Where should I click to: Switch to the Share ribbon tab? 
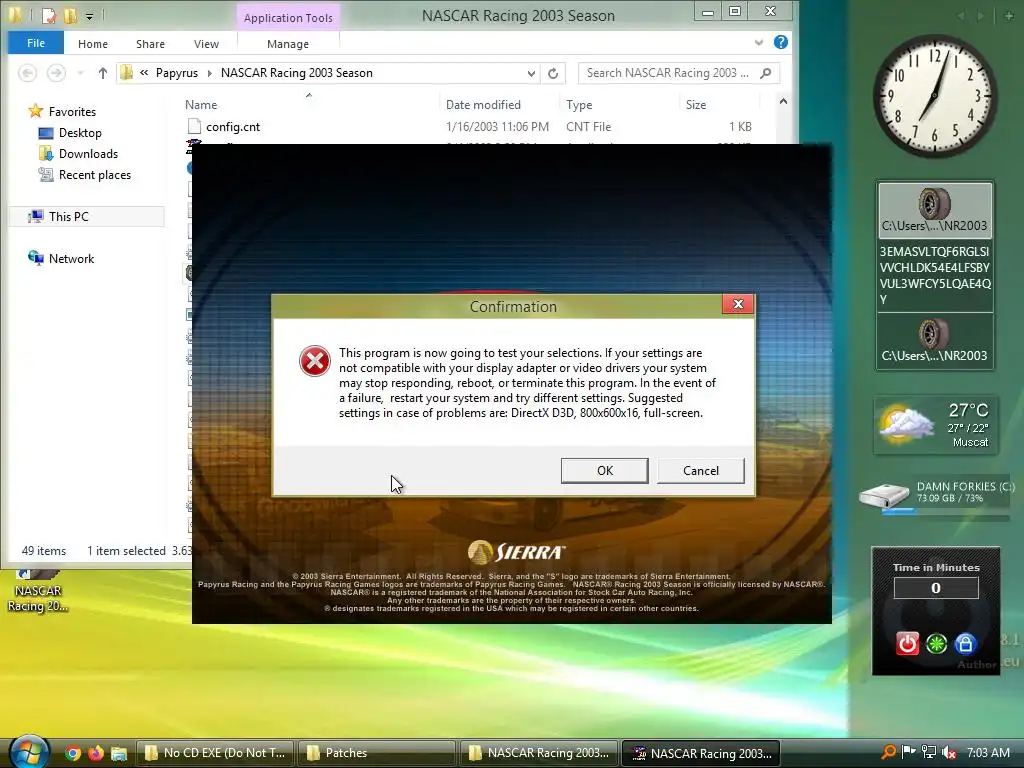(x=150, y=44)
